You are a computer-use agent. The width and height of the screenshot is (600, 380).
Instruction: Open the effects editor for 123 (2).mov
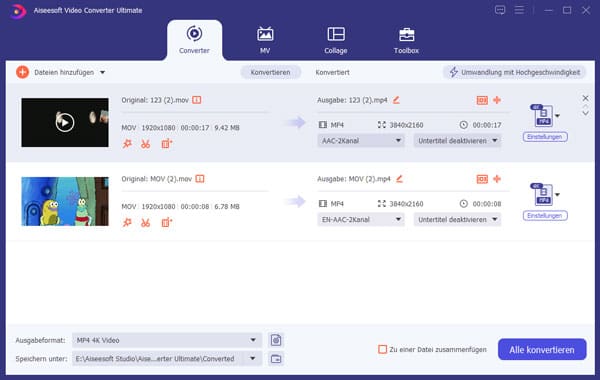127,144
